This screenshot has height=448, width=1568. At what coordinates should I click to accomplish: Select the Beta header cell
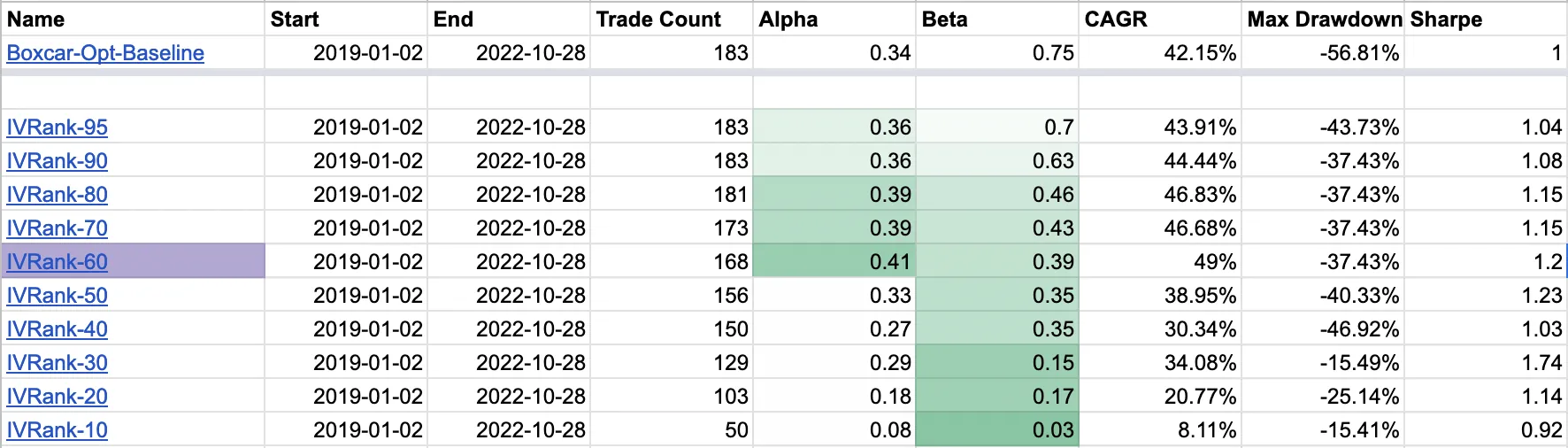tap(997, 19)
